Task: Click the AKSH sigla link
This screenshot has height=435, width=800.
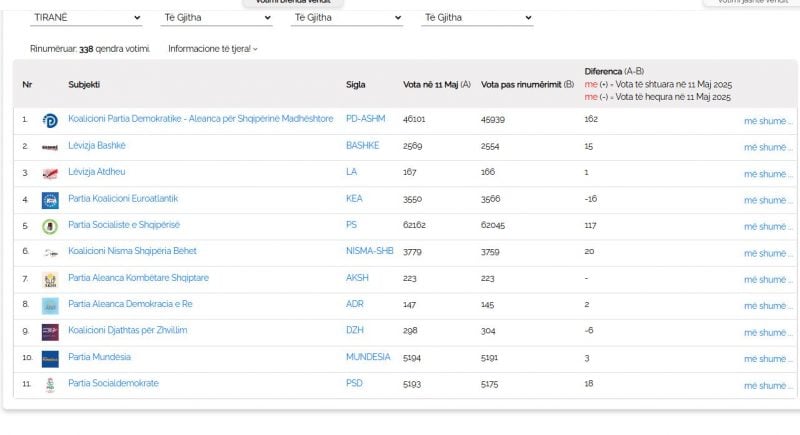Action: [x=357, y=278]
